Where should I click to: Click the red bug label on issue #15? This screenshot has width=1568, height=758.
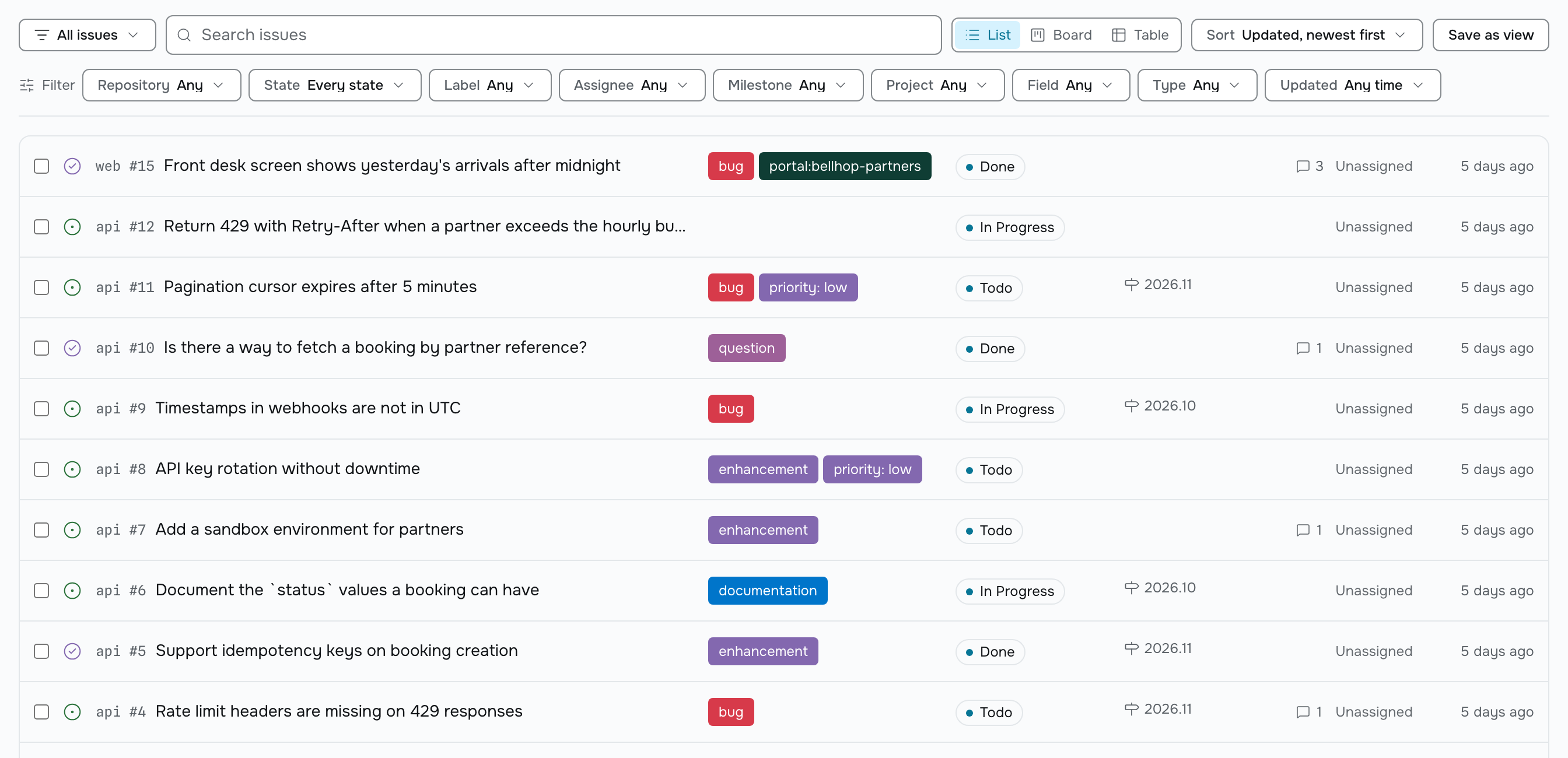(730, 166)
